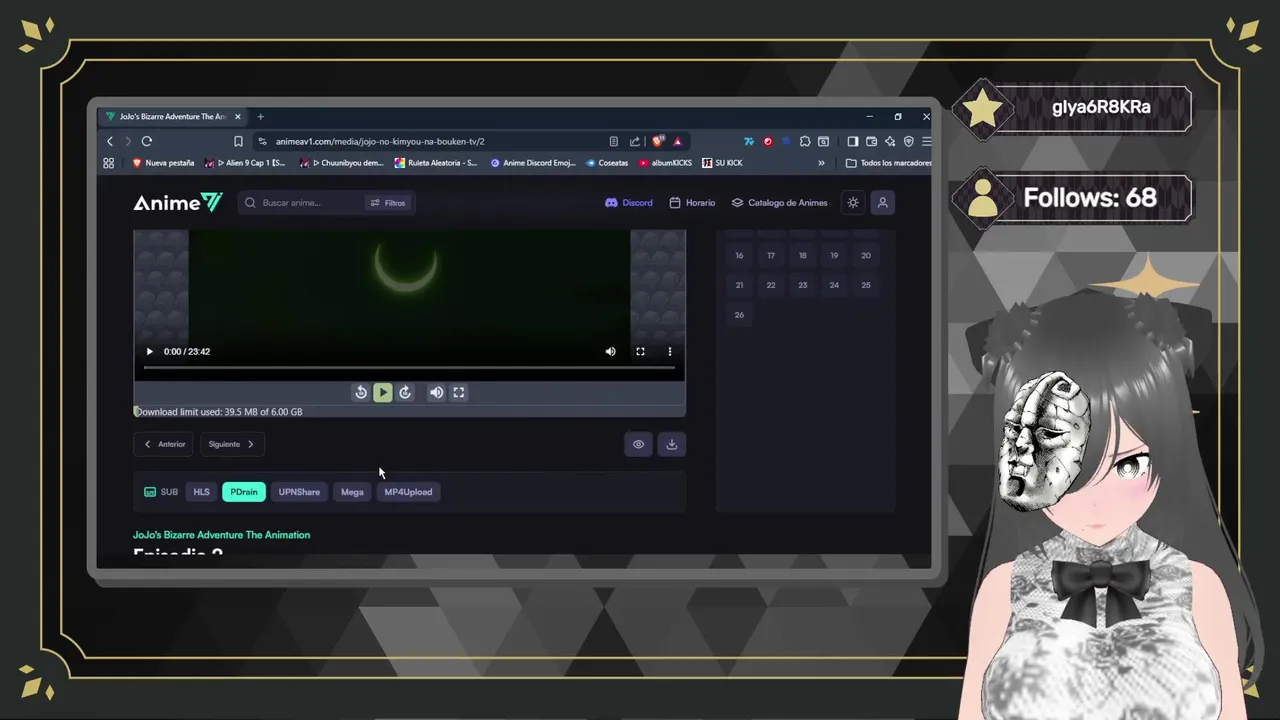Click the fullscreen icon beside the green play button

point(458,392)
